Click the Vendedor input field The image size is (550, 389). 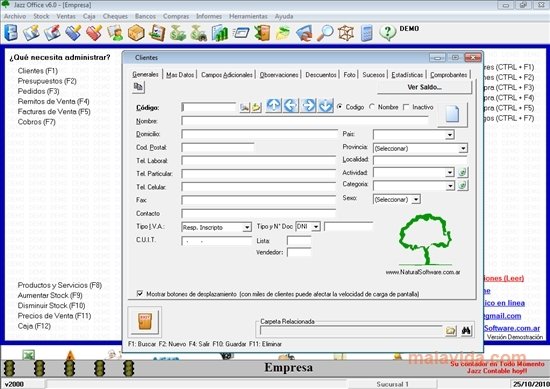click(299, 252)
